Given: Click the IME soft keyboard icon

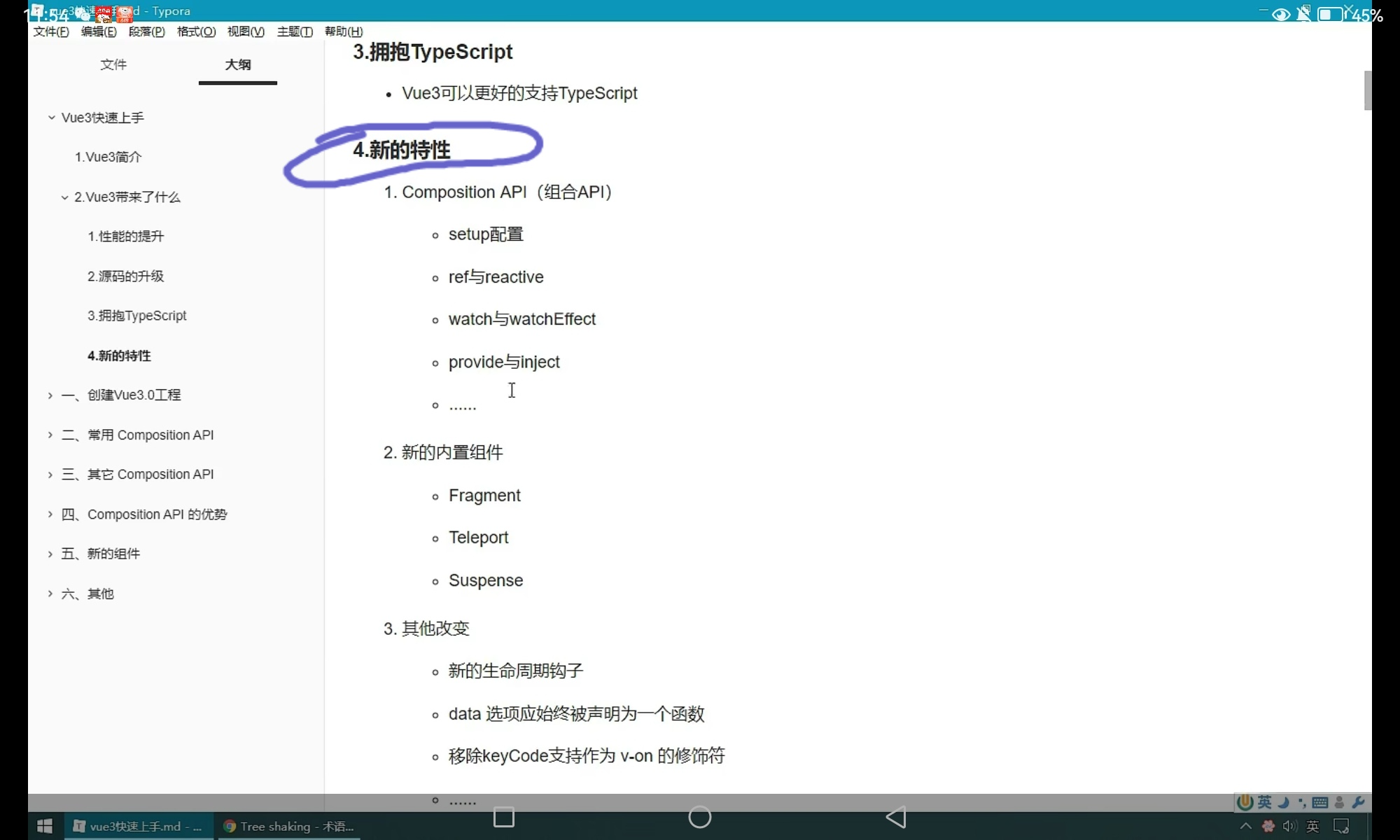Looking at the screenshot, I should tap(1320, 802).
